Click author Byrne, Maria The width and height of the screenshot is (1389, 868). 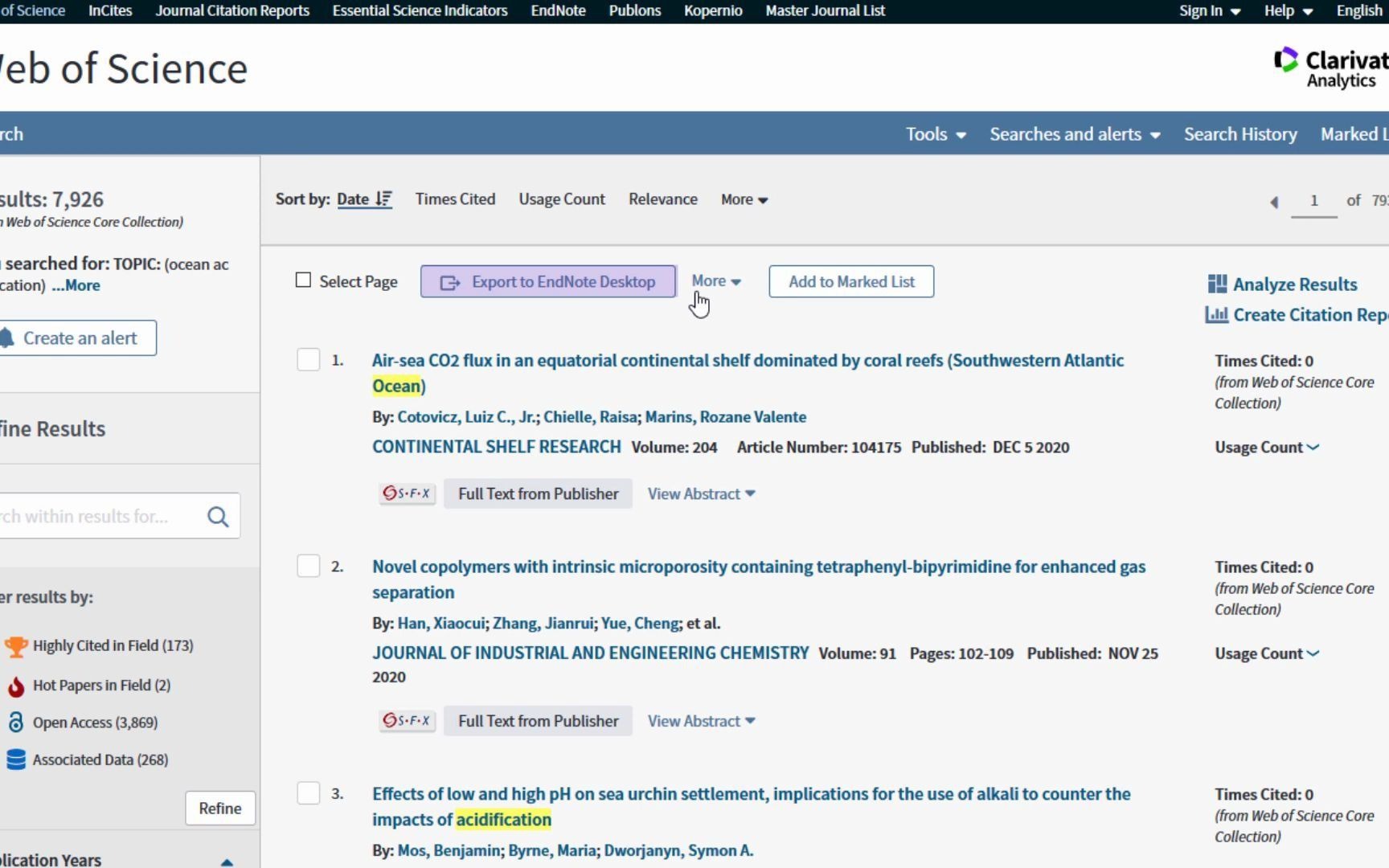552,850
